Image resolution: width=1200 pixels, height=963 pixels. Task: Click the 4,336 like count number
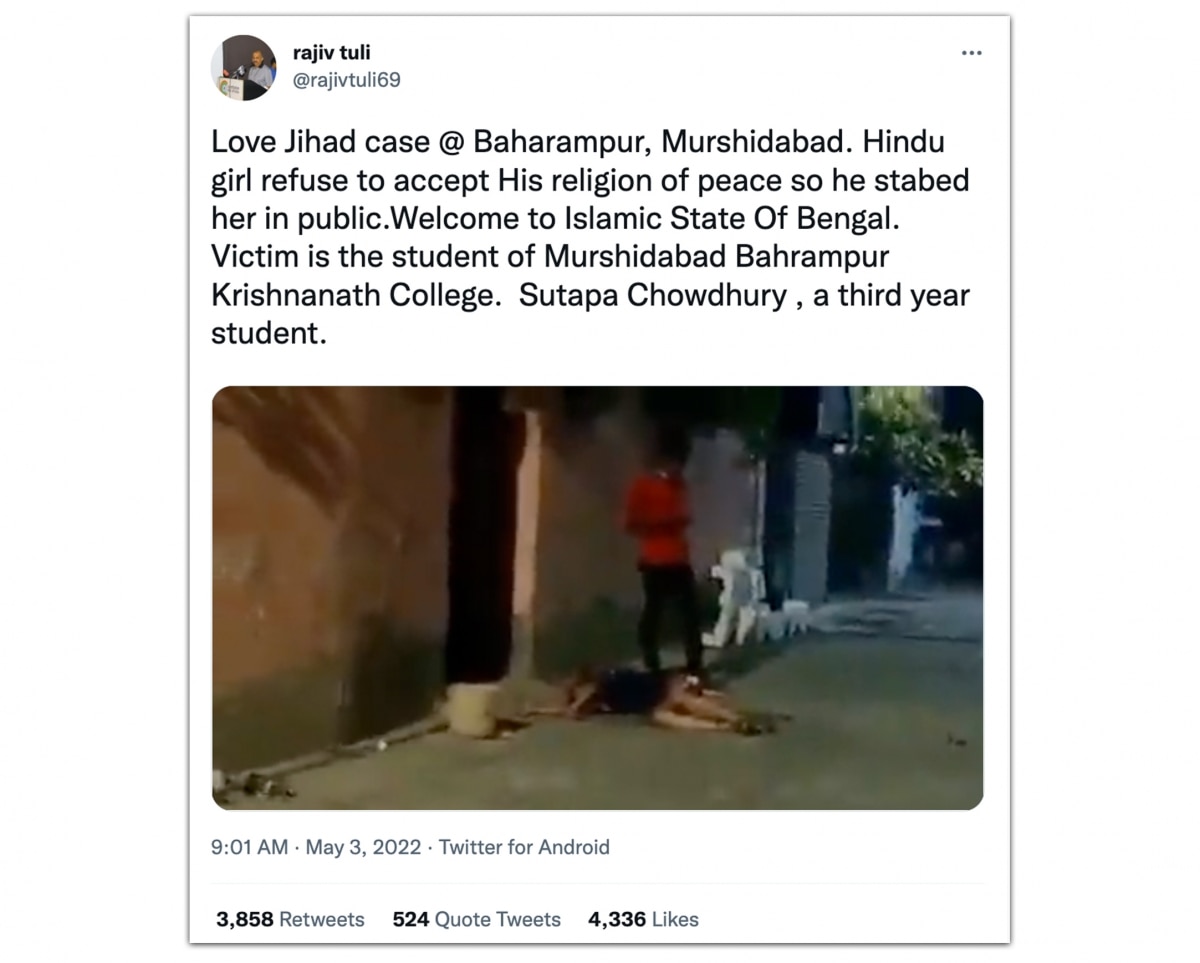[x=617, y=919]
